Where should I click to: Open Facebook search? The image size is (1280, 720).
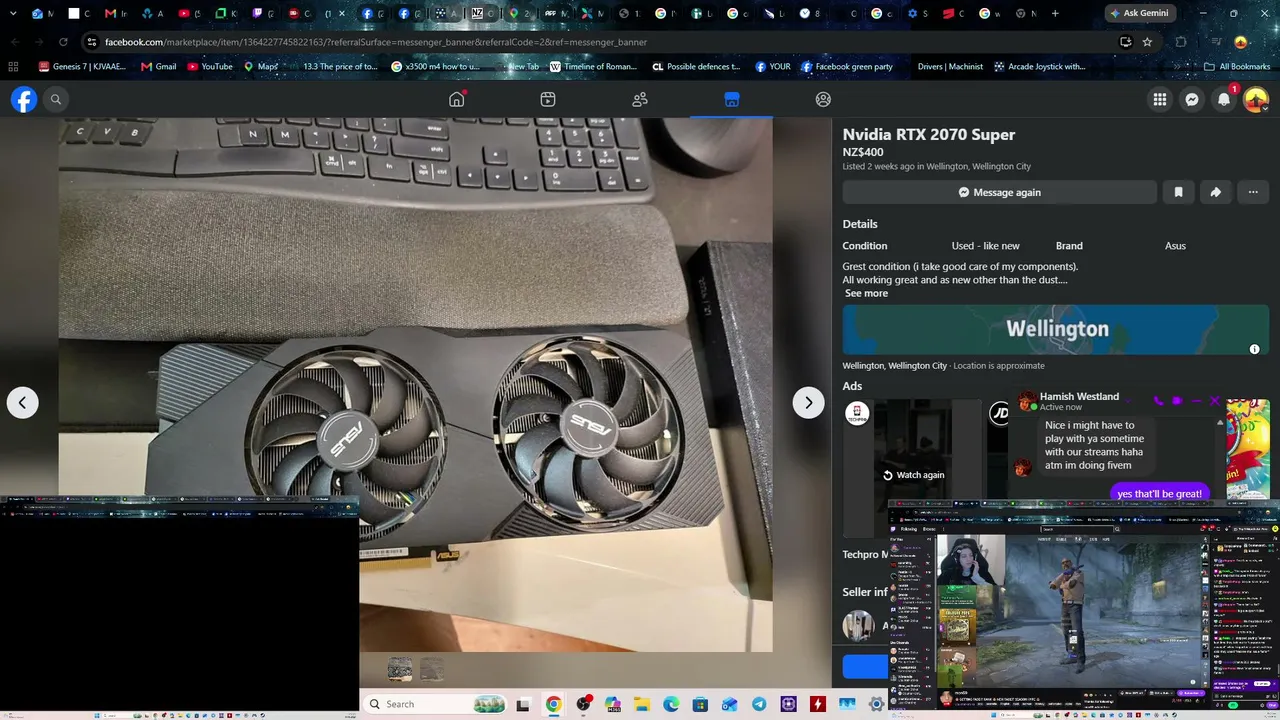click(56, 99)
